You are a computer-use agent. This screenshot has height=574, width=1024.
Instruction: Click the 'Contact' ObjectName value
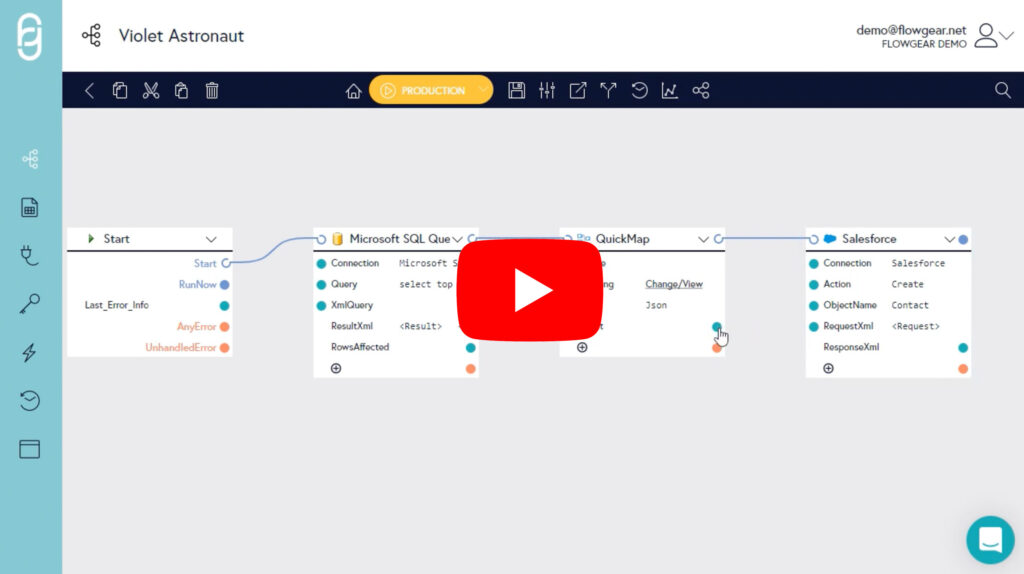910,305
